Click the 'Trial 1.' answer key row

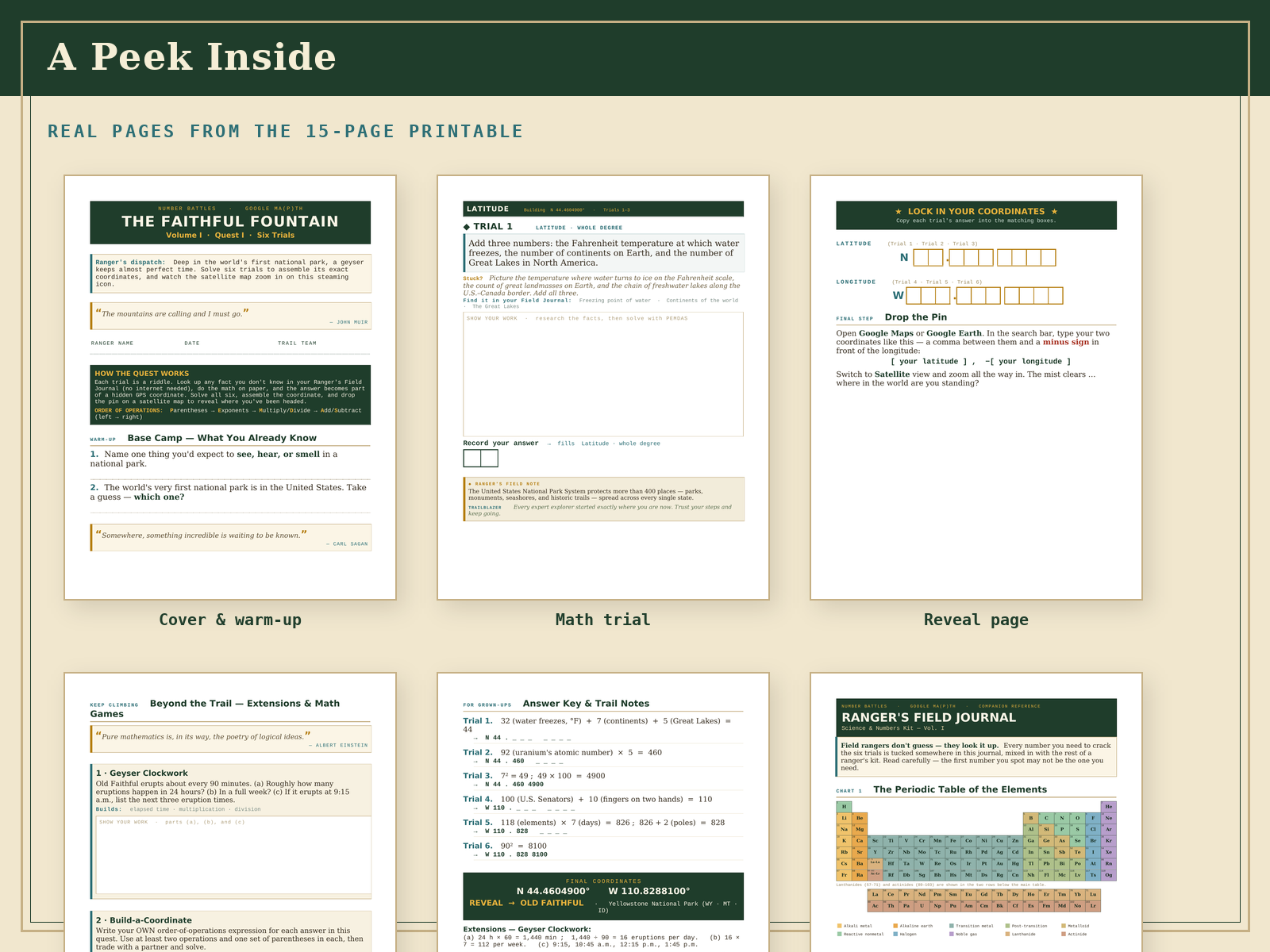(603, 729)
